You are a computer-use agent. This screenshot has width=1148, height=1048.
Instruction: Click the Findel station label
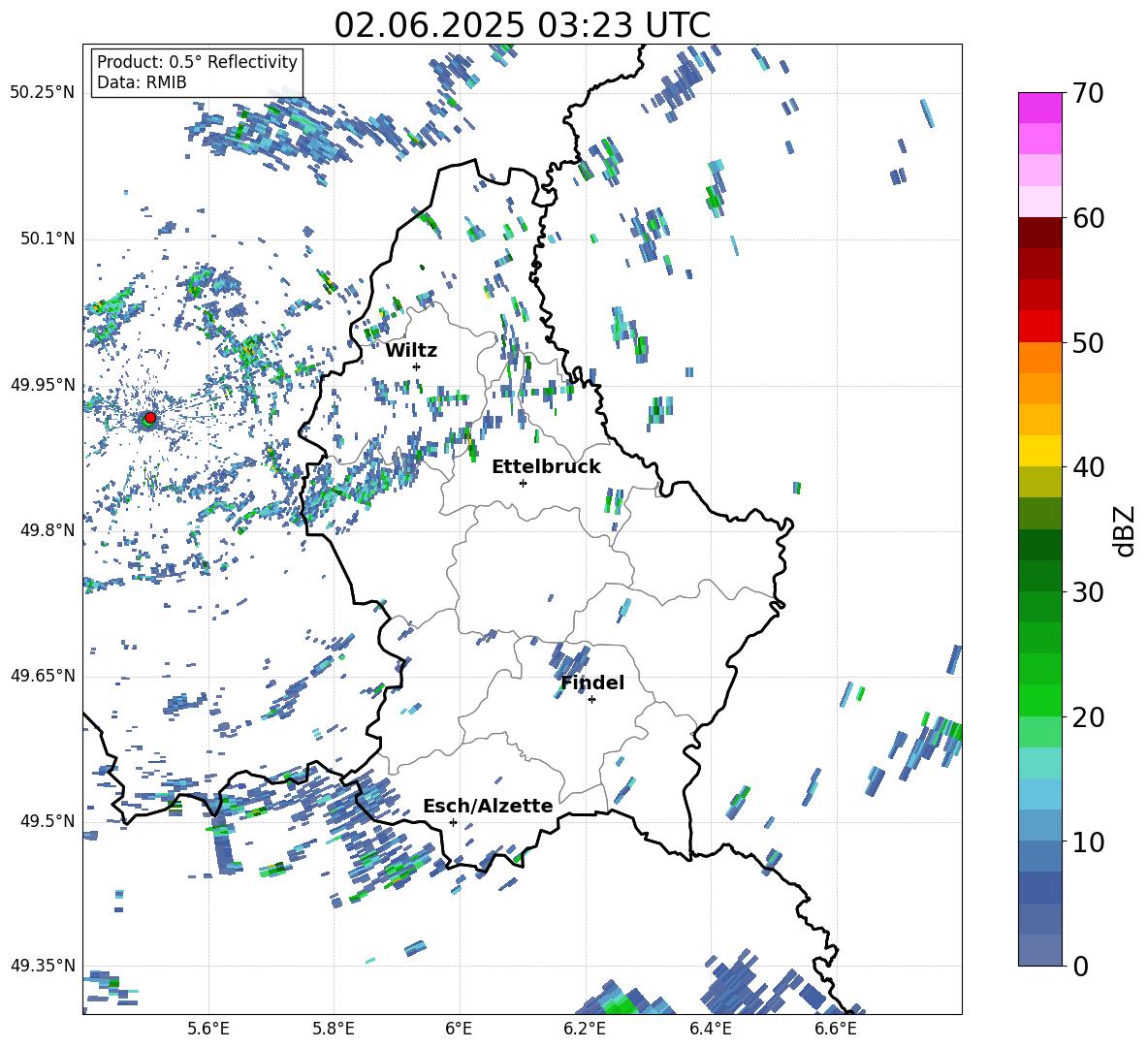pyautogui.click(x=592, y=683)
